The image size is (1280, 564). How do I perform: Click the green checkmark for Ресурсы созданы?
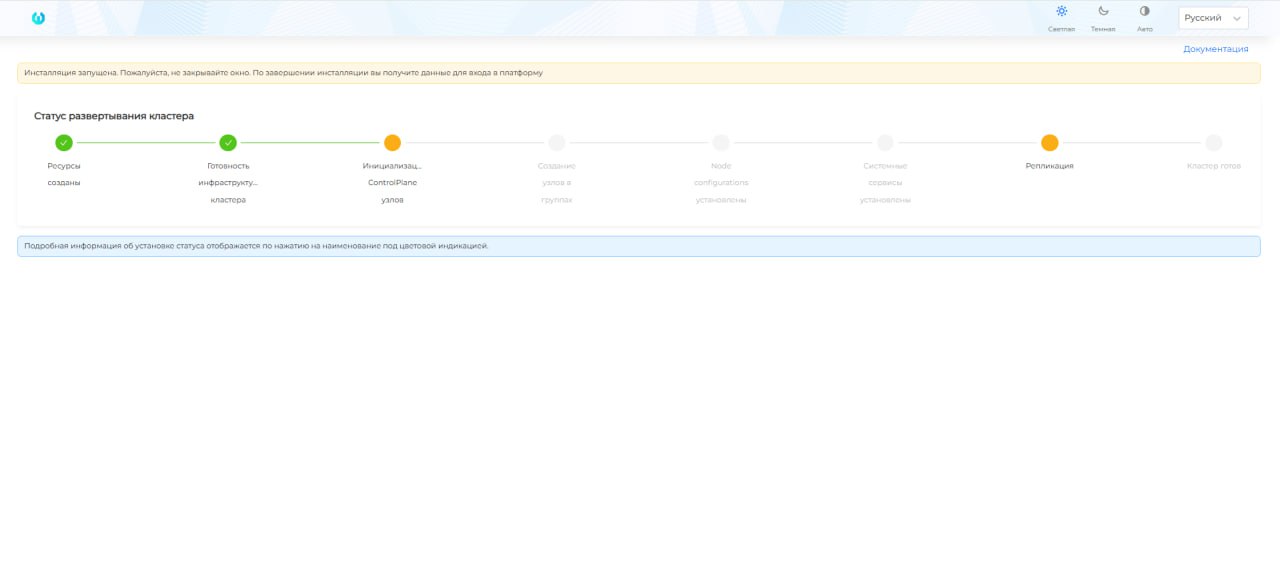tap(64, 143)
